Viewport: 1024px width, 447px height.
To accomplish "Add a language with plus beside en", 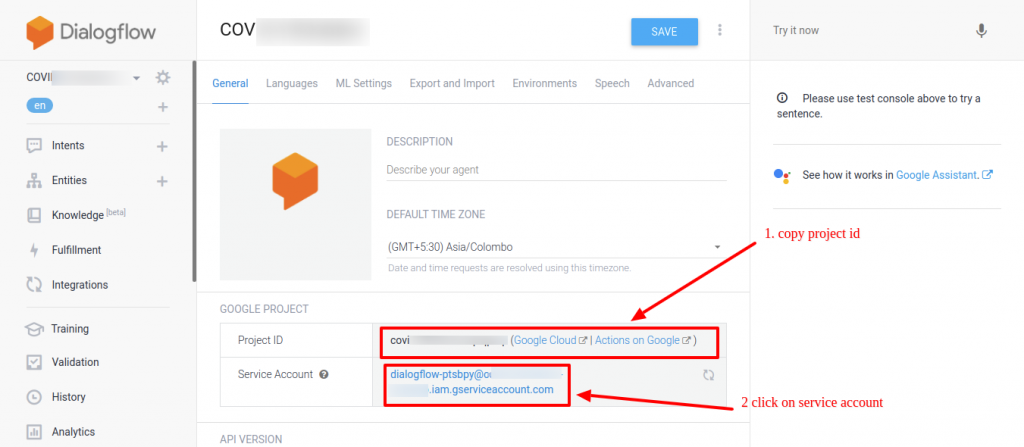I will [163, 107].
